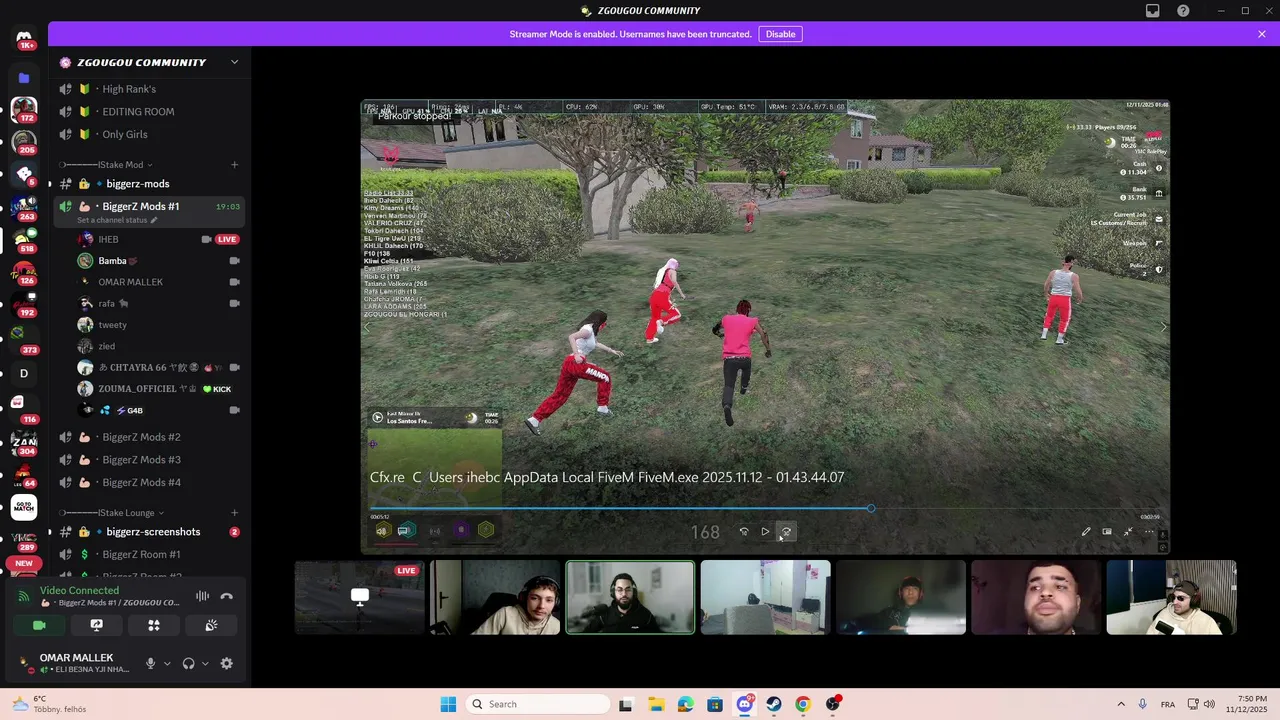Edit the 'Set a channel status' field
This screenshot has height=720, width=1280.
tap(117, 220)
